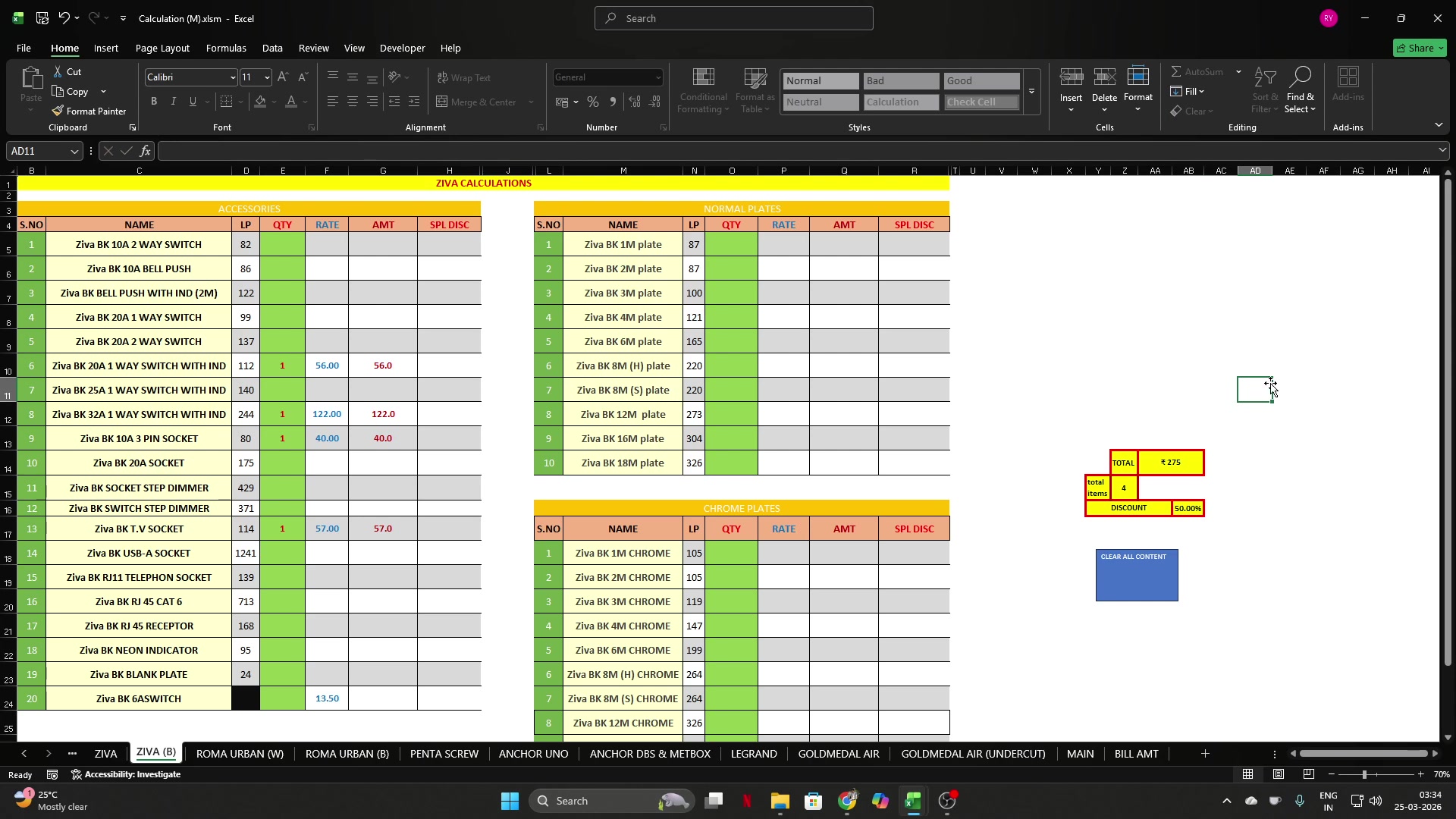The image size is (1456, 819).
Task: Click the Percent Style icon
Action: (x=593, y=102)
